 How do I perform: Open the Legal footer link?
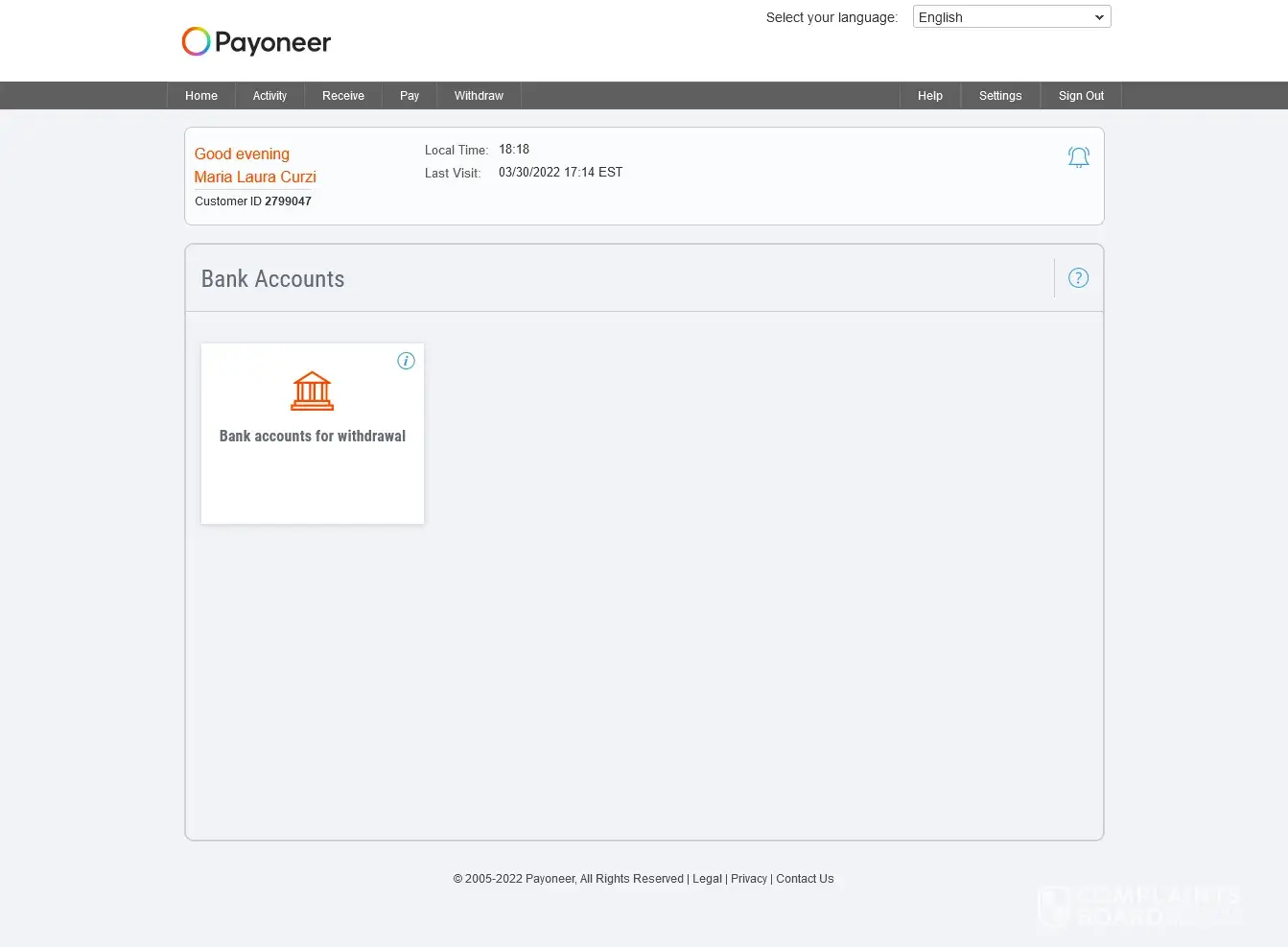[x=707, y=879]
